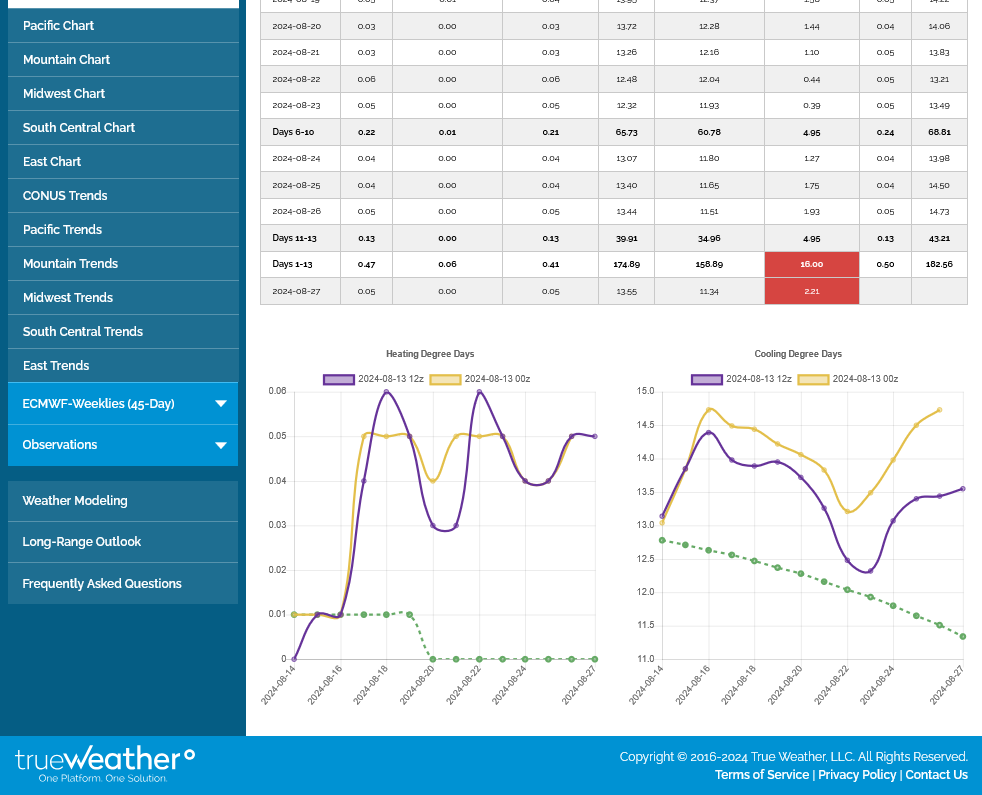
Task: Open the Contact Us link
Action: point(936,774)
